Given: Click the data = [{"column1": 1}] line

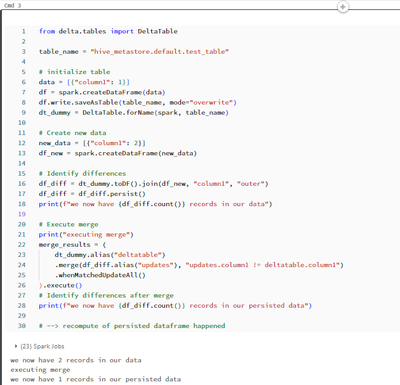Looking at the screenshot, I should [84, 82].
